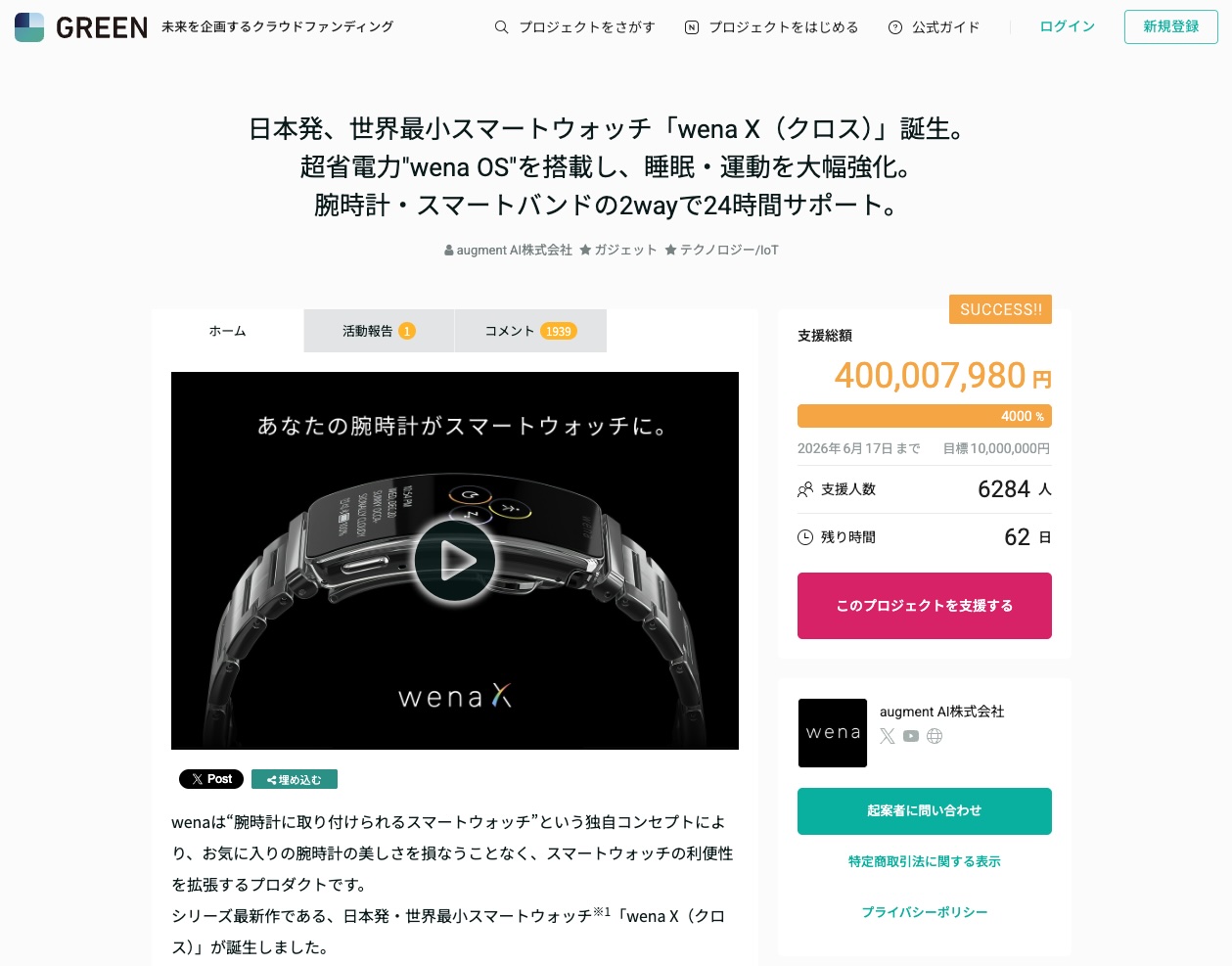Click the GREEN logo icon
1232x966 pixels.
(x=29, y=27)
